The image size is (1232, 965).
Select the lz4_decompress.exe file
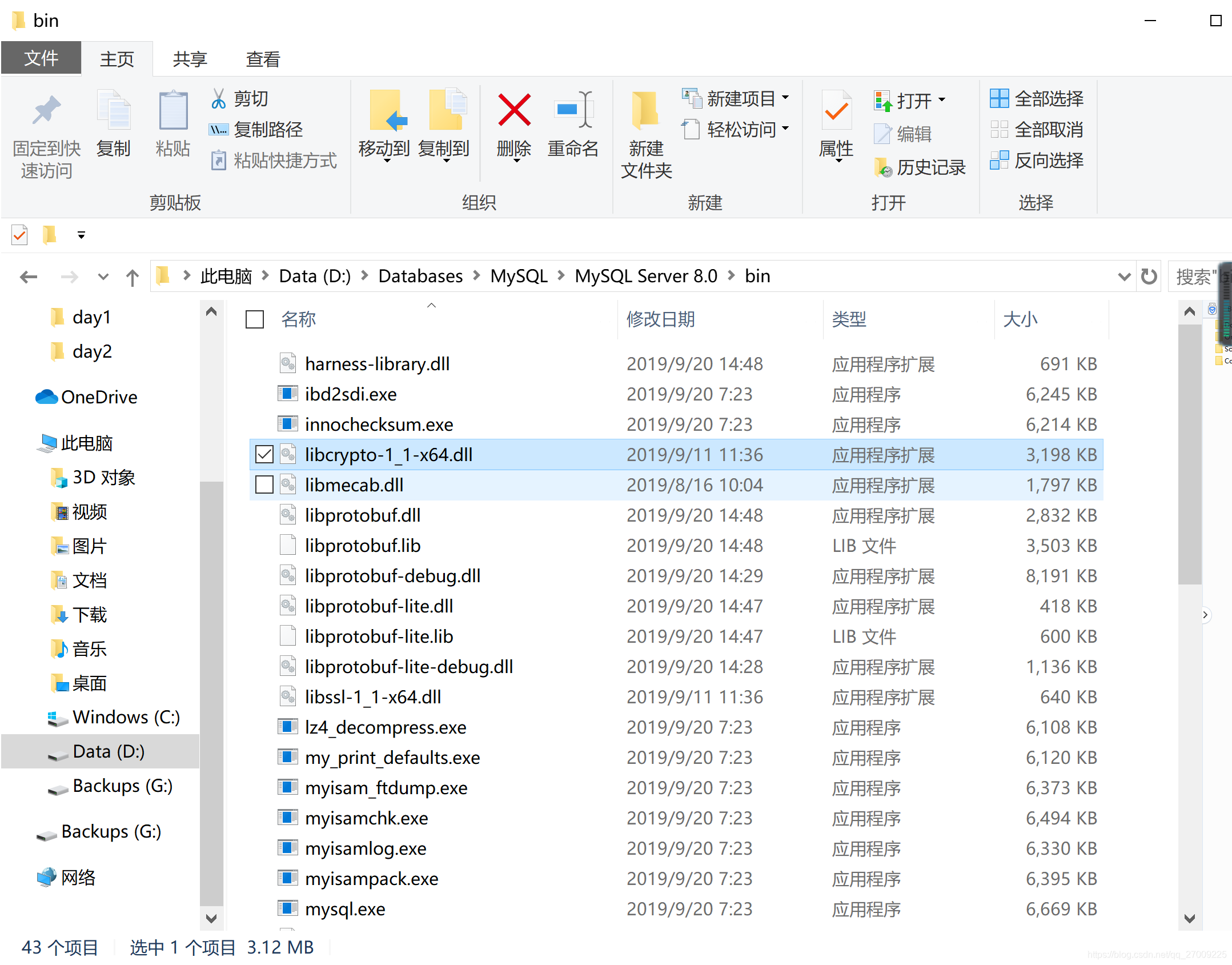point(676,727)
